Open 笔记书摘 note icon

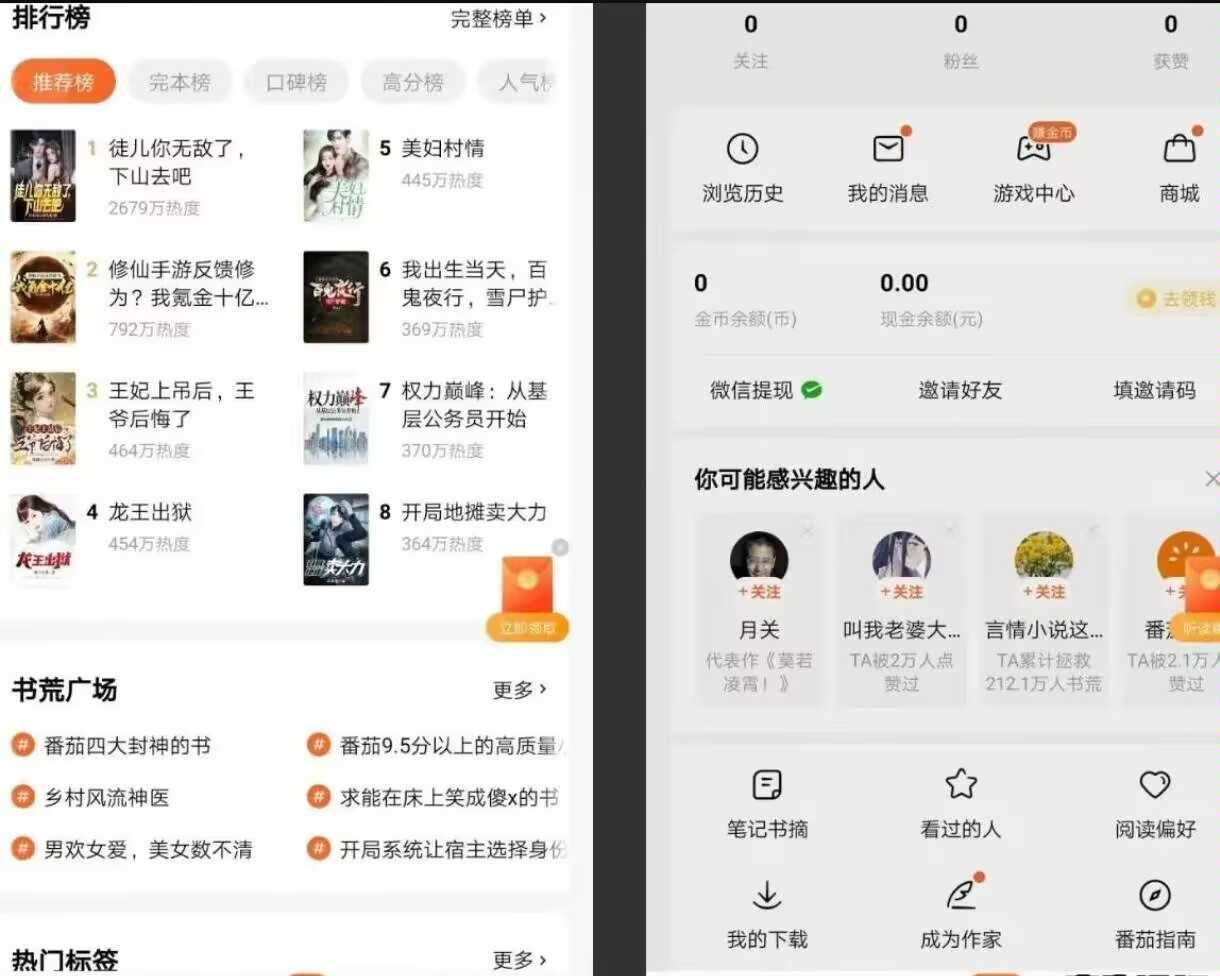tap(767, 785)
